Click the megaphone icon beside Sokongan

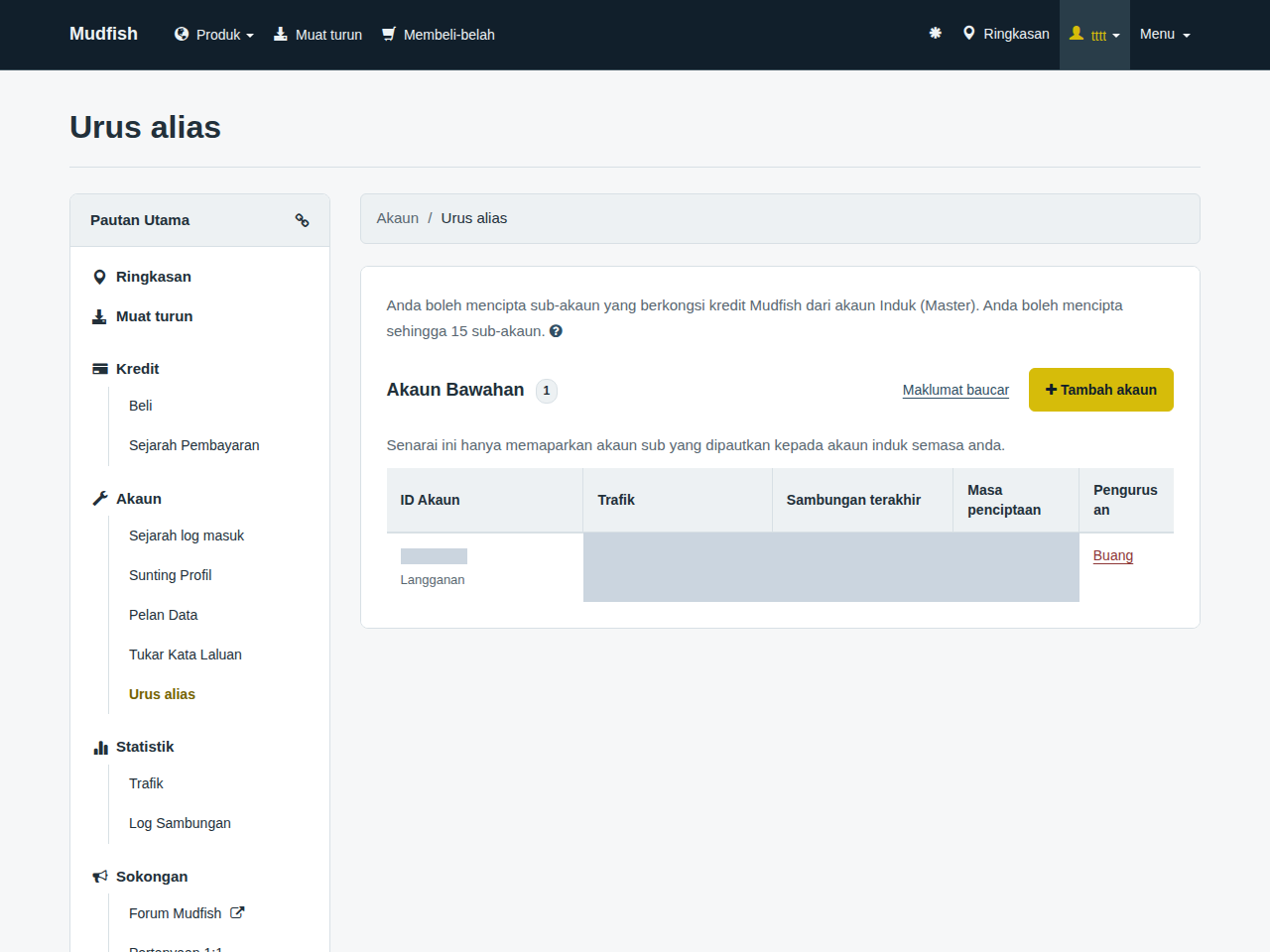(100, 877)
